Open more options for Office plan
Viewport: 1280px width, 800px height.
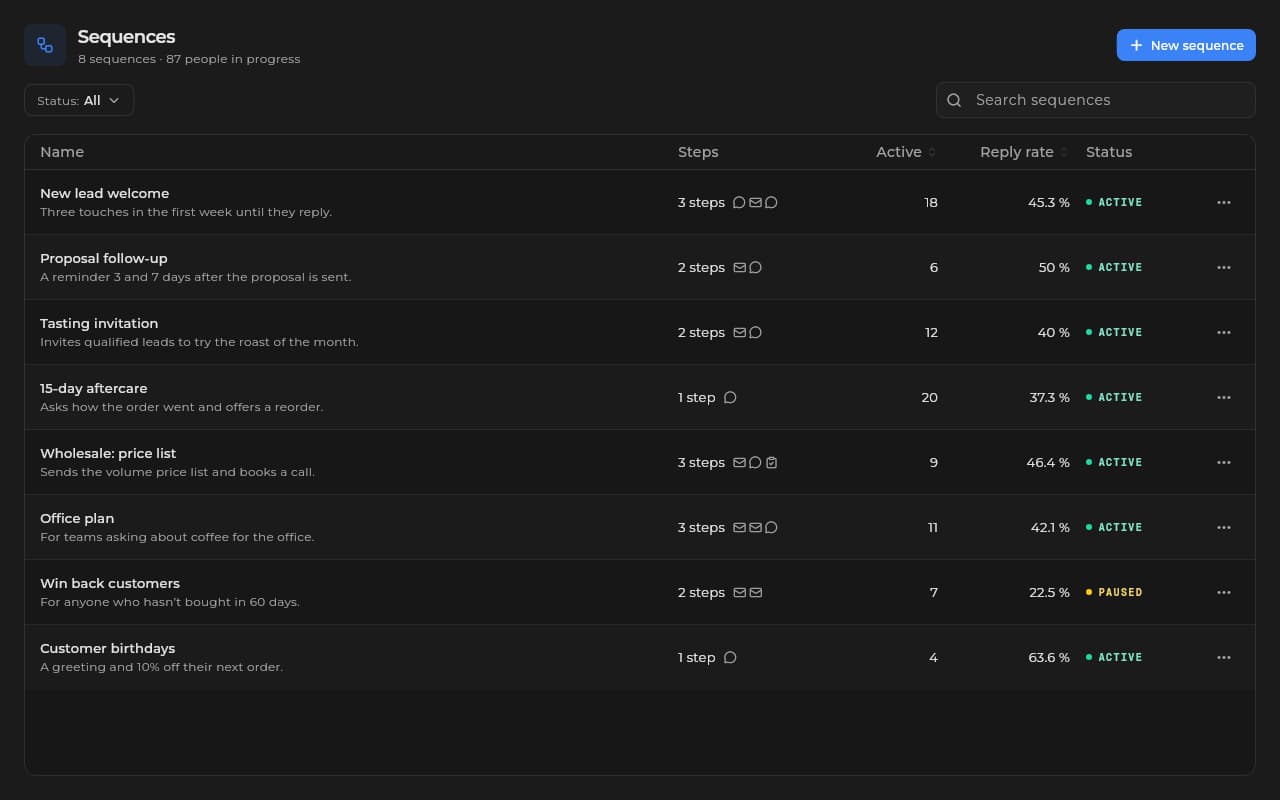point(1223,527)
